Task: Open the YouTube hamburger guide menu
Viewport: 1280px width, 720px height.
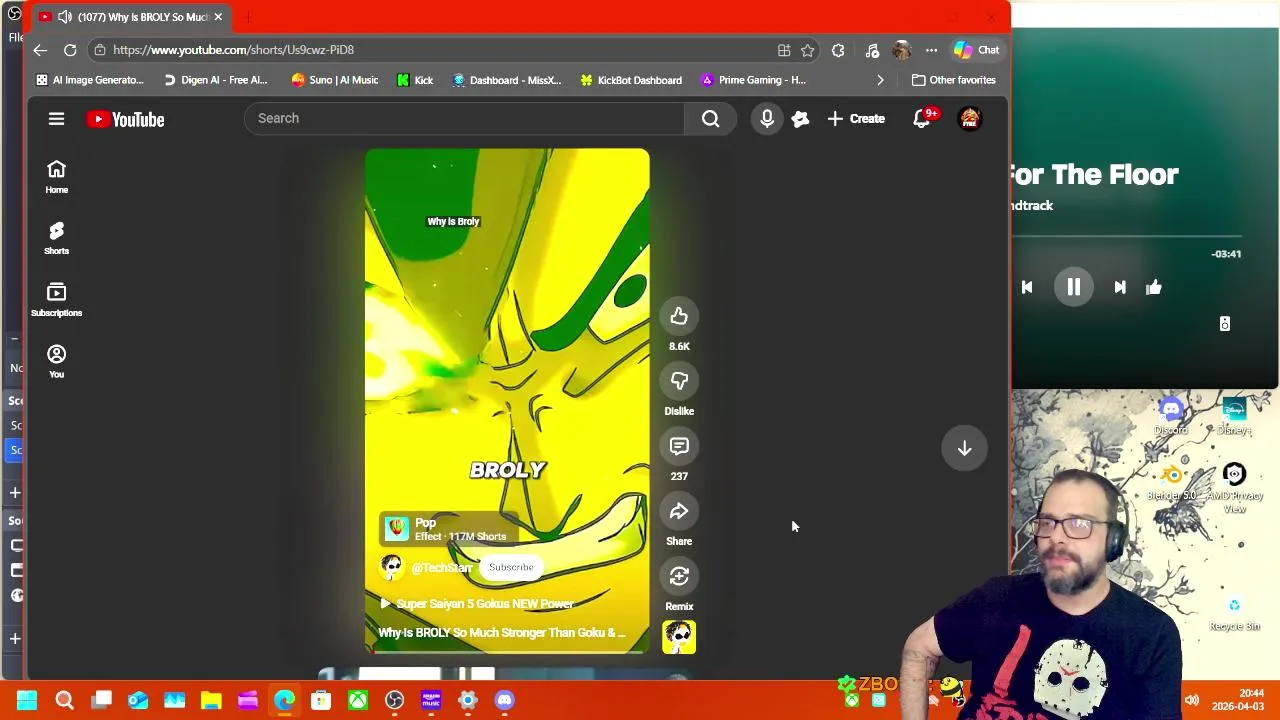Action: point(56,119)
